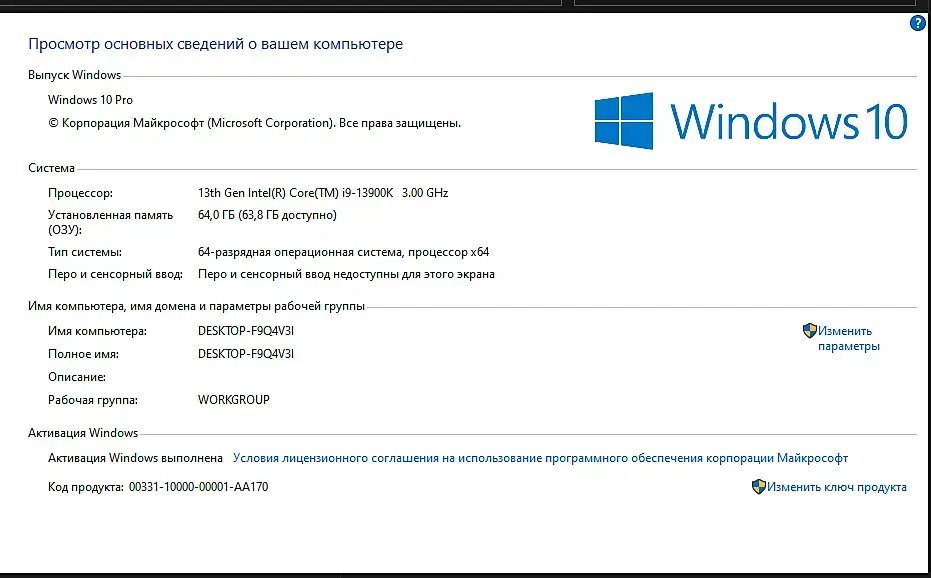This screenshot has width=931, height=578.
Task: Click the Перо и сенсорный ввод label
Action: point(115,274)
